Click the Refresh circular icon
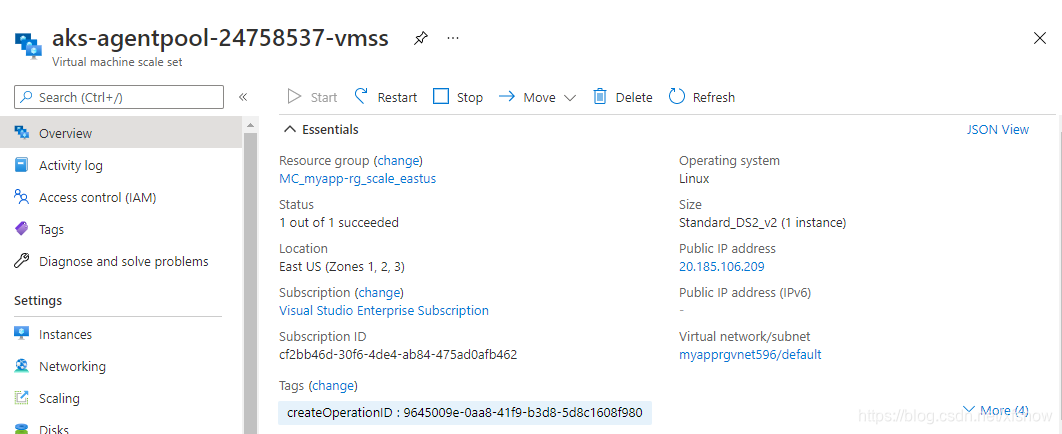 (x=677, y=97)
